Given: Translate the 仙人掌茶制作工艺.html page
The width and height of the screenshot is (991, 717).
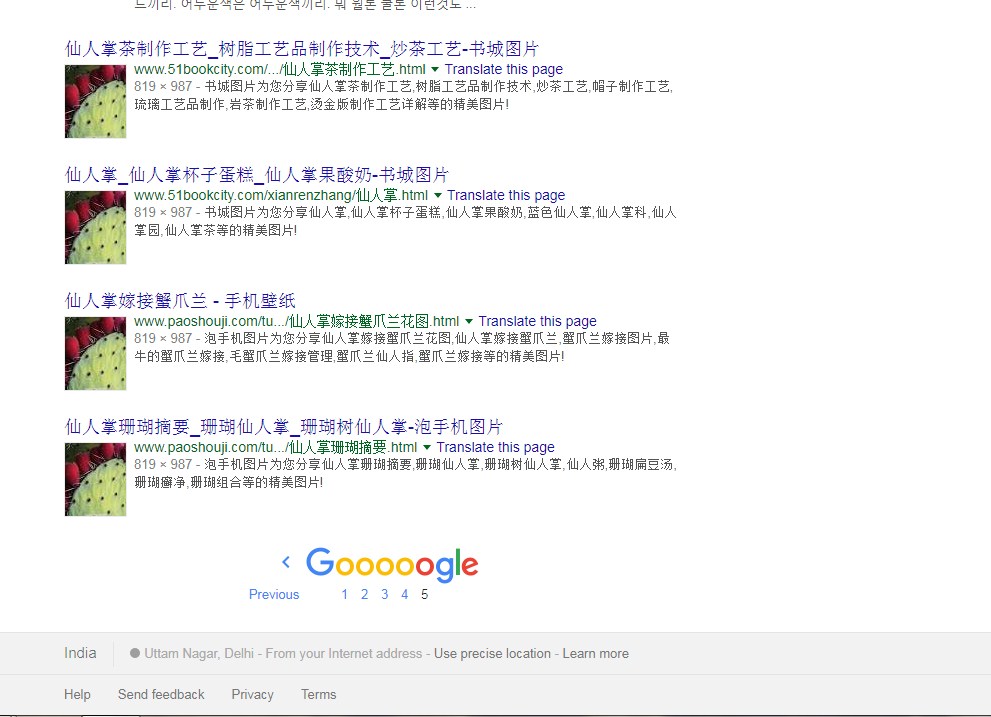Looking at the screenshot, I should (504, 69).
